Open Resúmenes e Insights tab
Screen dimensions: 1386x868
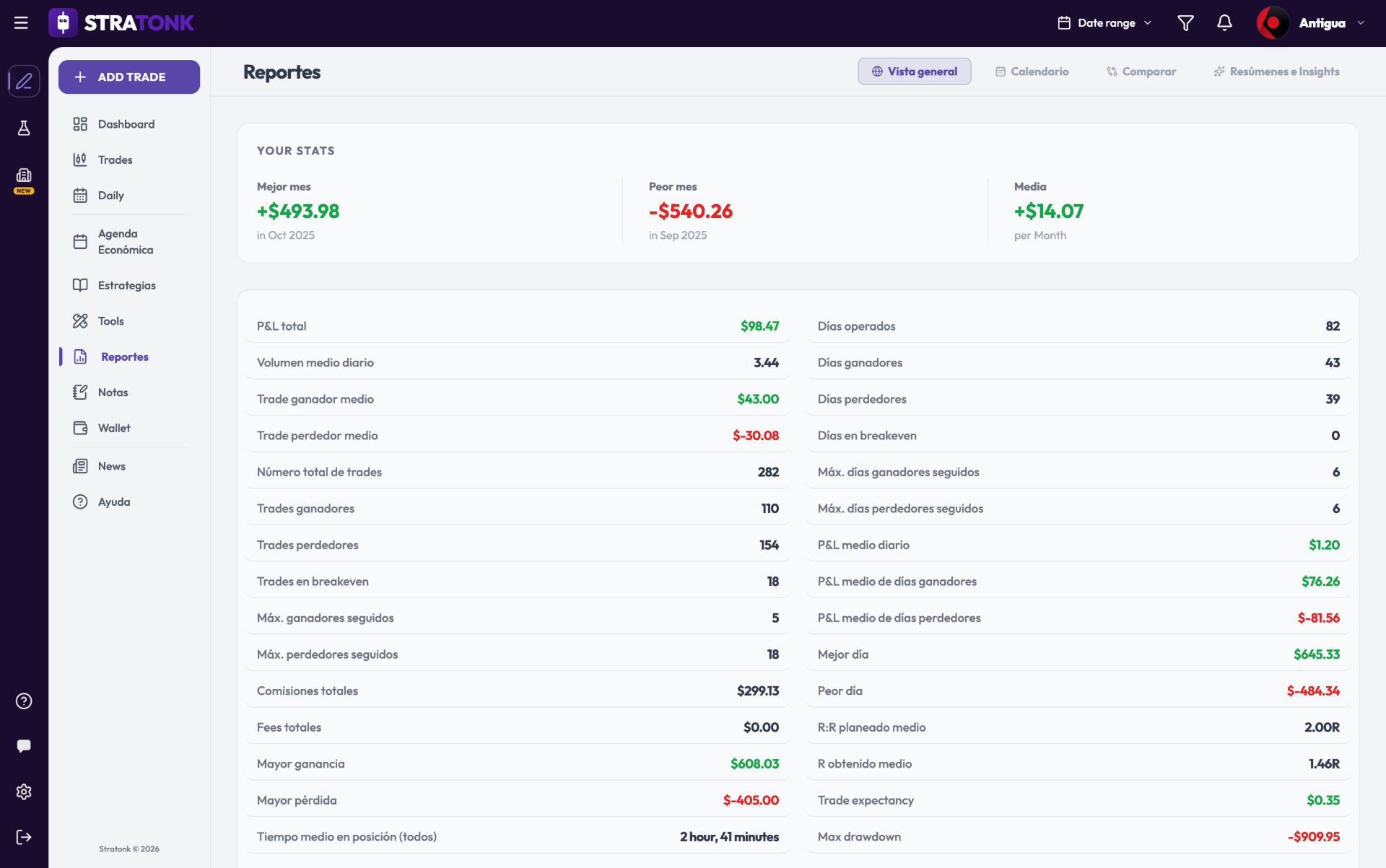1276,71
